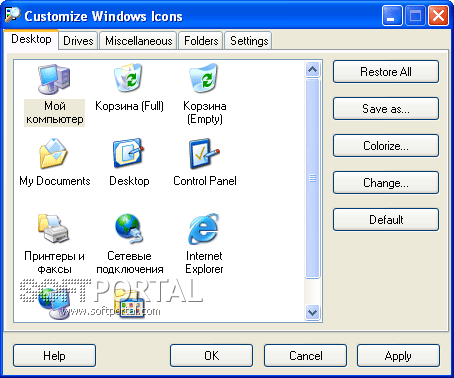The height and width of the screenshot is (378, 454).
Task: Close the Customize Windows Icons window
Action: (x=438, y=16)
